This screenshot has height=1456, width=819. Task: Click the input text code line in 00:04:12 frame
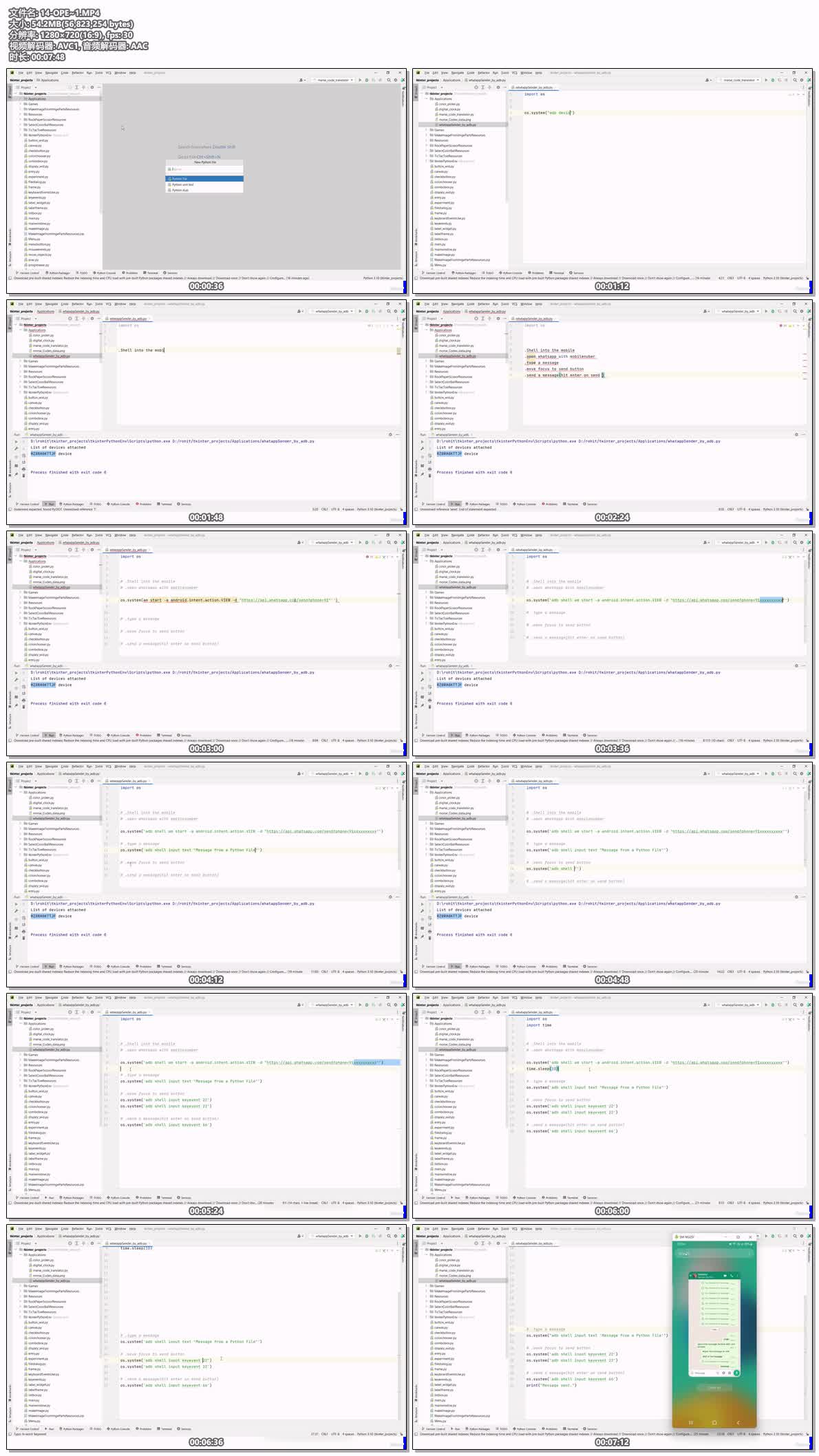click(x=191, y=850)
